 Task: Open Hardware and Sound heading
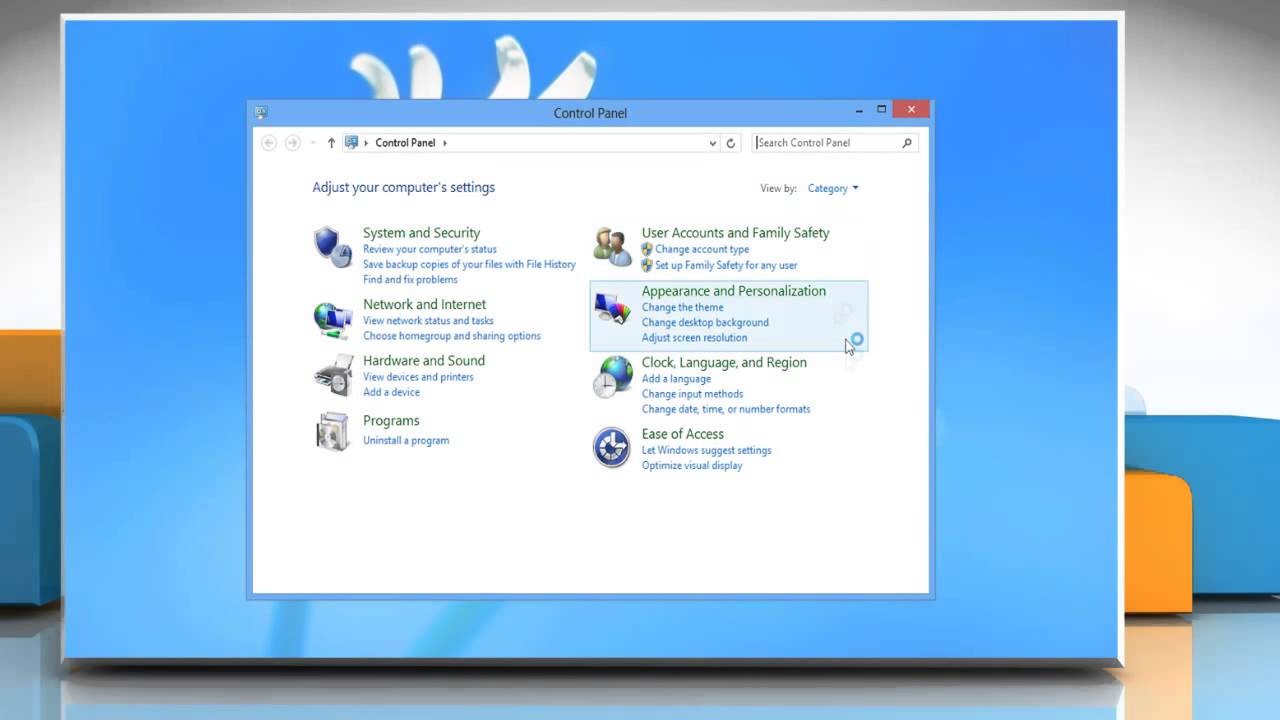423,361
